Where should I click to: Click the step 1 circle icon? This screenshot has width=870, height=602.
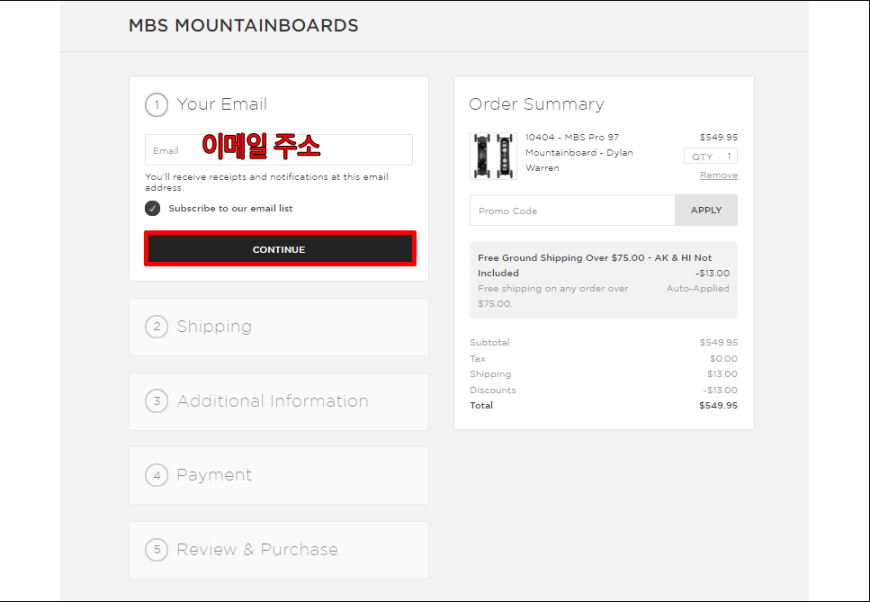coord(156,105)
